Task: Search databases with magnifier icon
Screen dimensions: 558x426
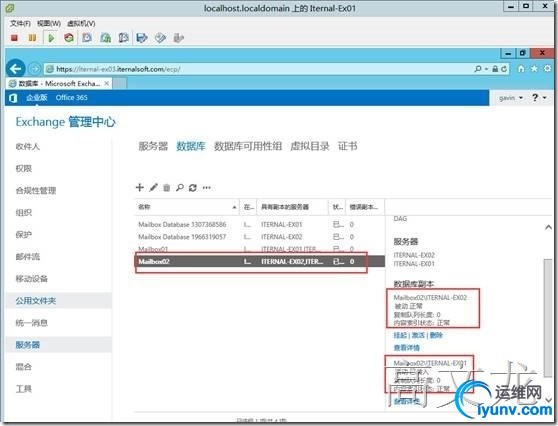Action: click(x=180, y=188)
